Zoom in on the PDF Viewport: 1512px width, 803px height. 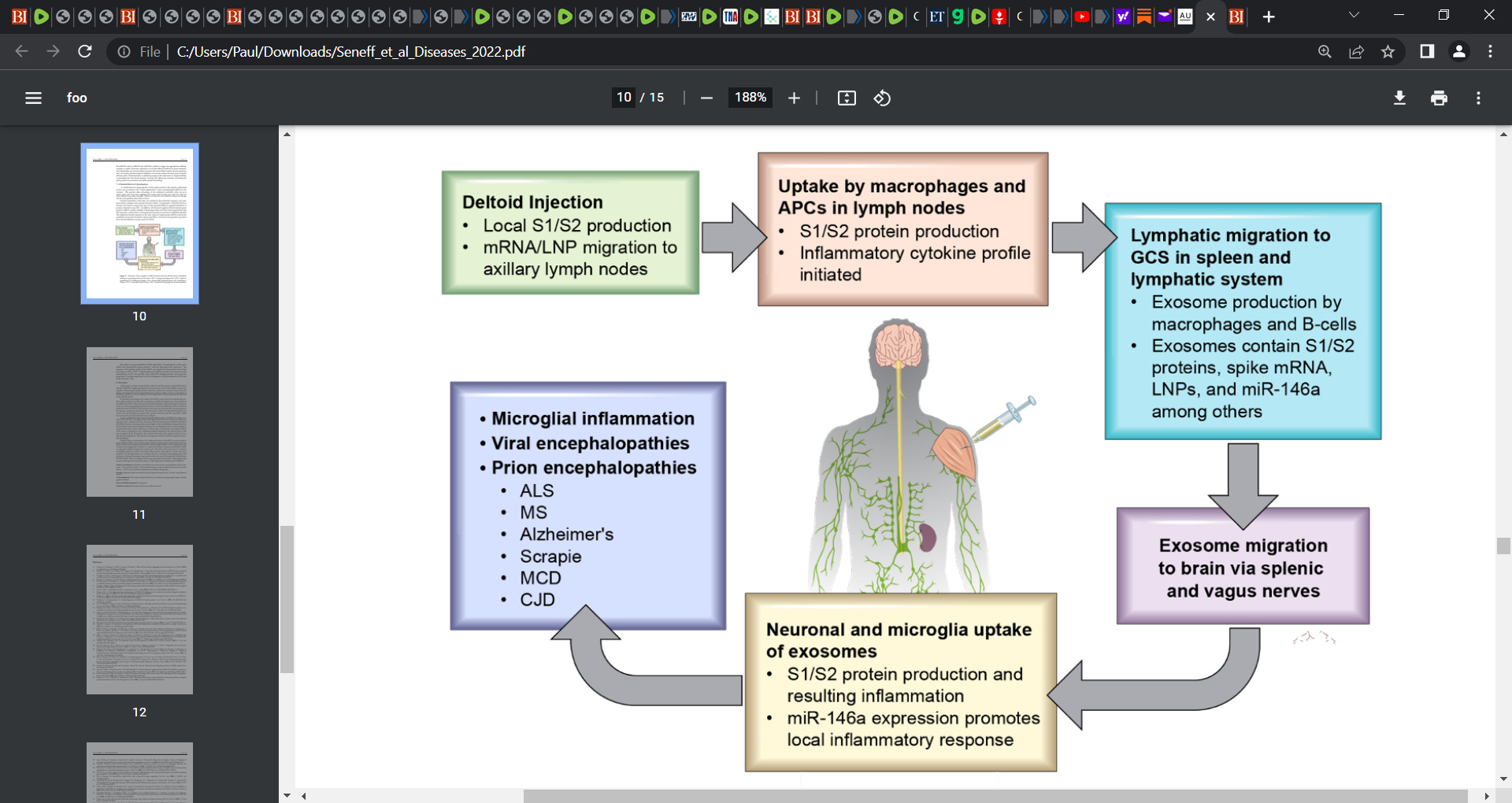794,98
